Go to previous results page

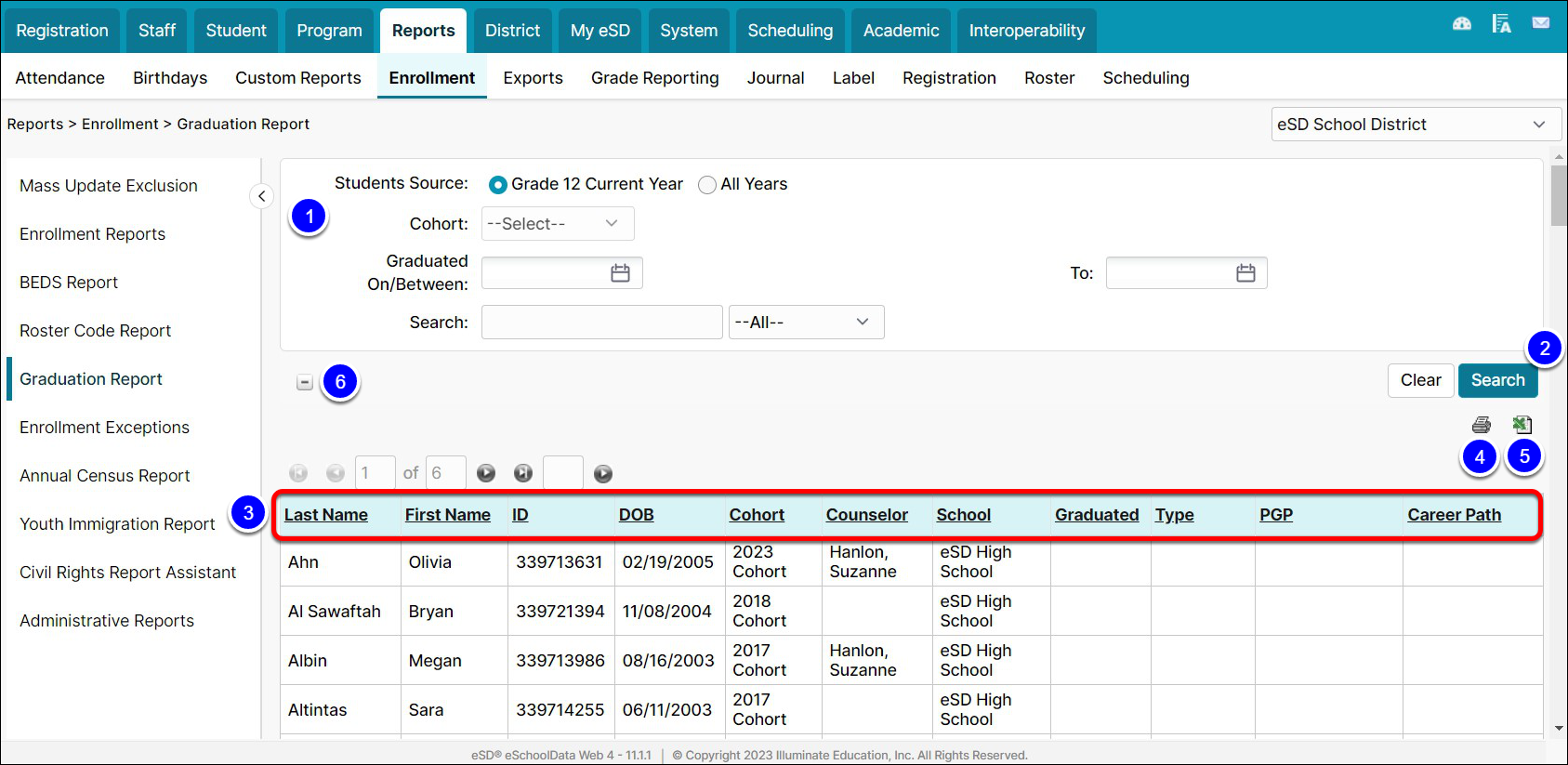point(336,473)
